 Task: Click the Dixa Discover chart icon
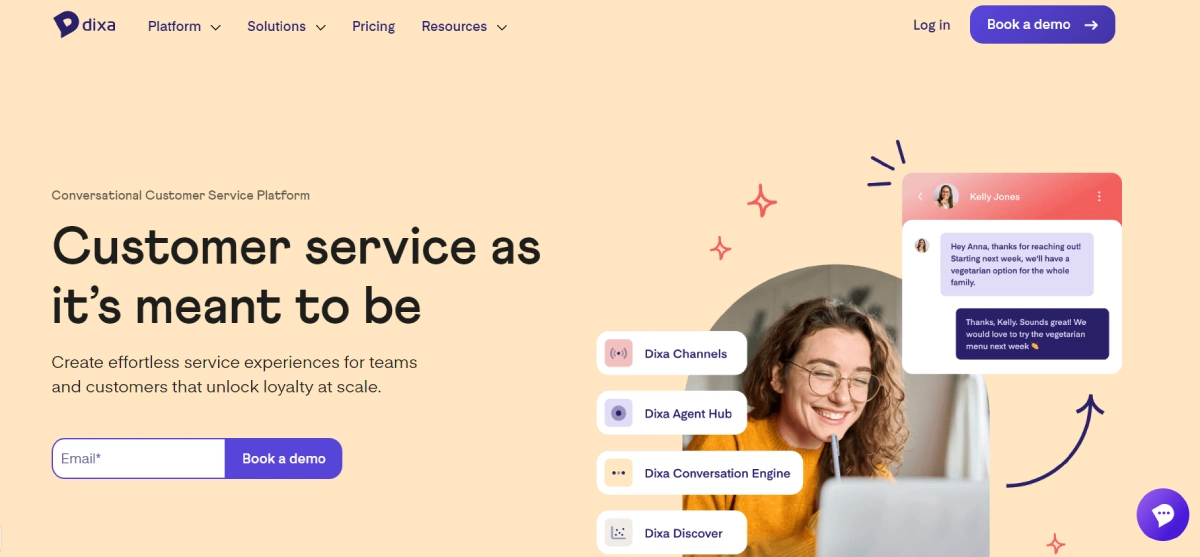(619, 533)
